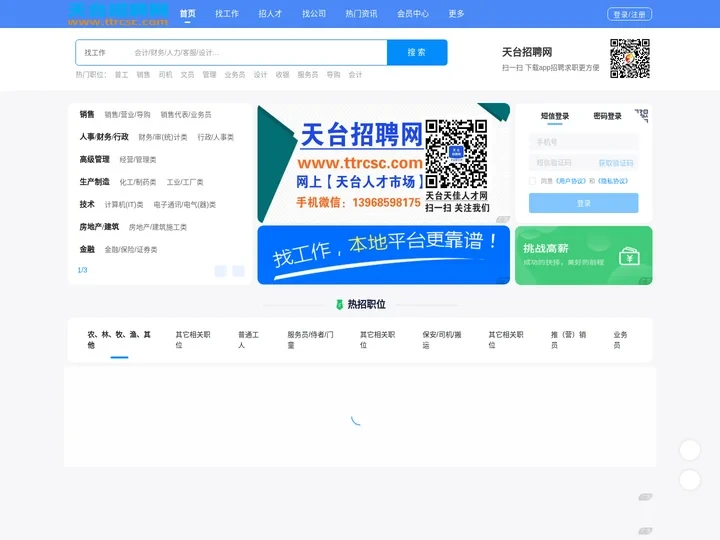Switch to 短信登录 tab

click(x=555, y=116)
